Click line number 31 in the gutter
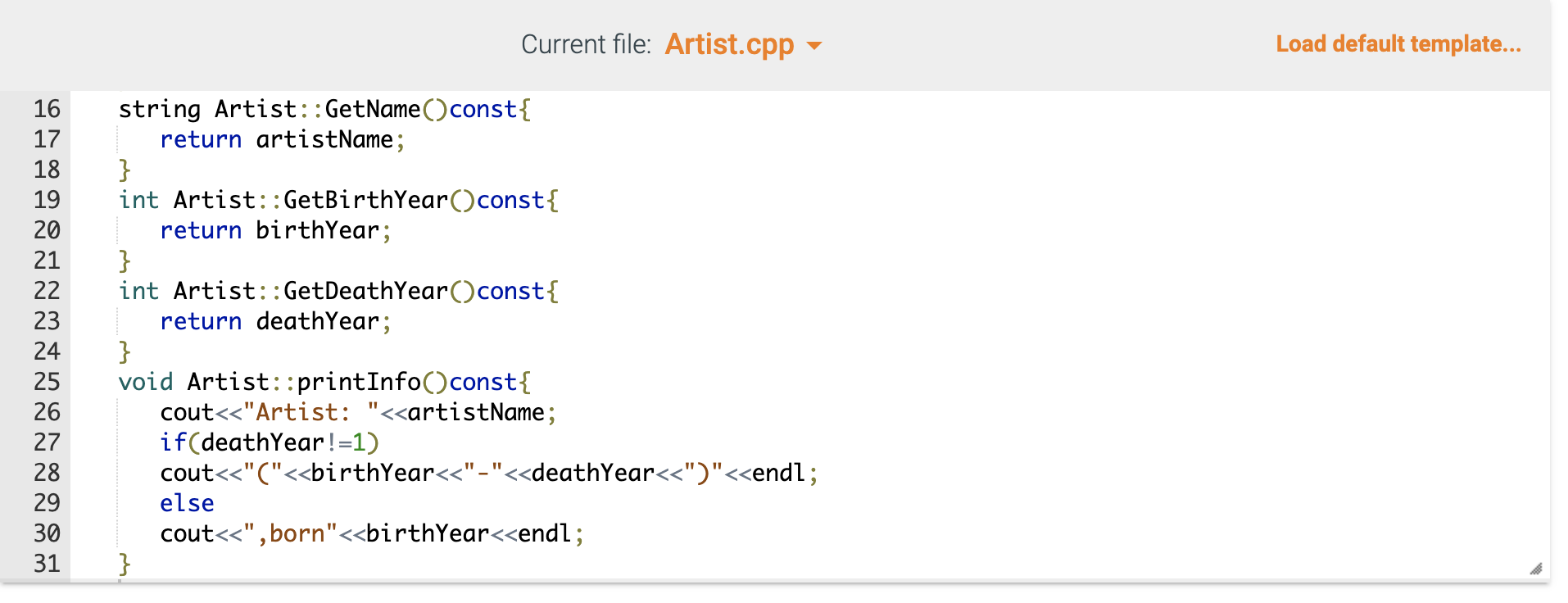This screenshot has width=1568, height=603. [47, 564]
